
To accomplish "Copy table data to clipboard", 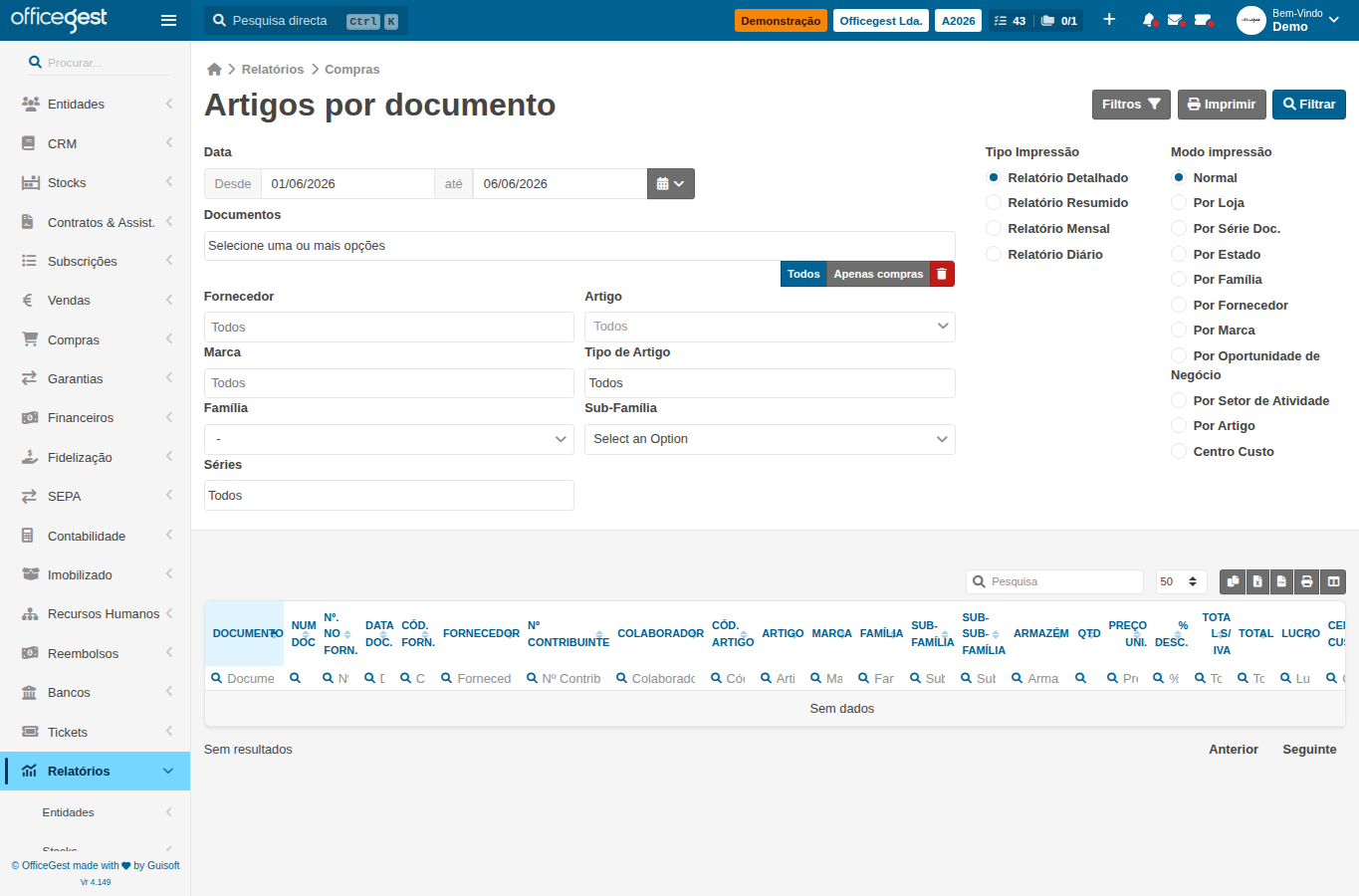I will click(x=1233, y=581).
